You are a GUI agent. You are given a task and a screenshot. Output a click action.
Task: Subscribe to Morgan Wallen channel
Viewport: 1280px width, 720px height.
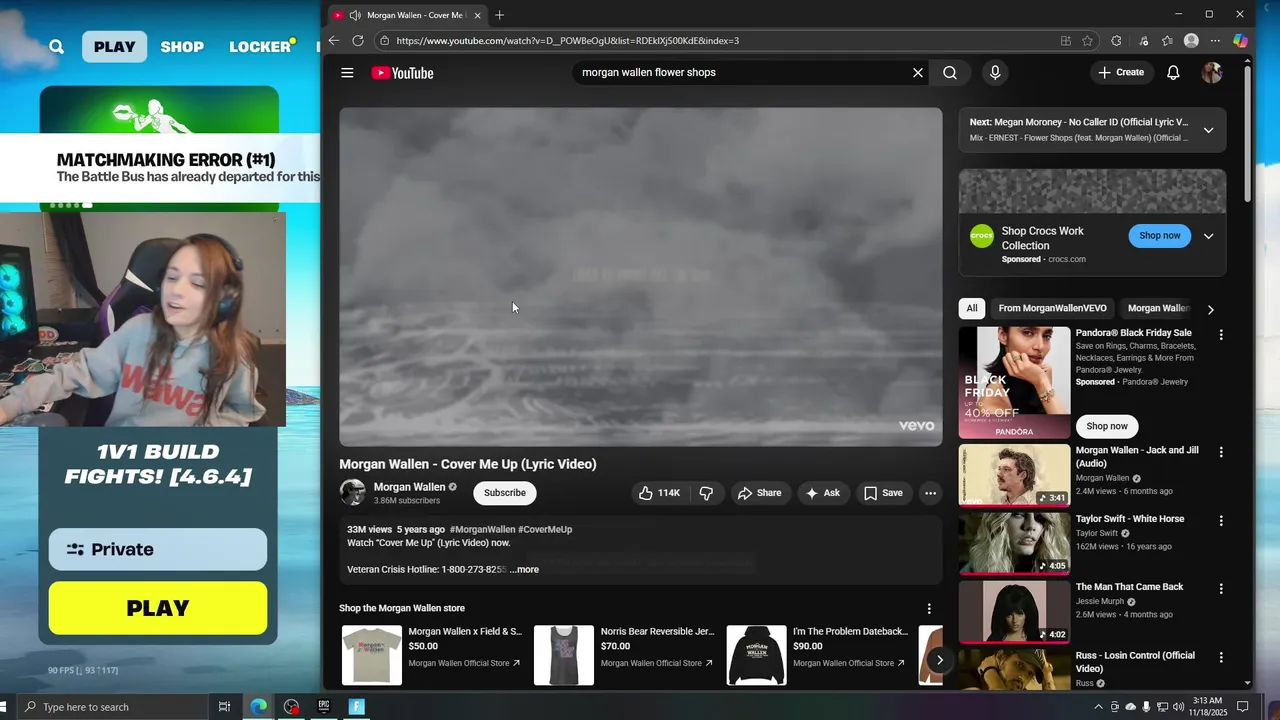point(505,493)
